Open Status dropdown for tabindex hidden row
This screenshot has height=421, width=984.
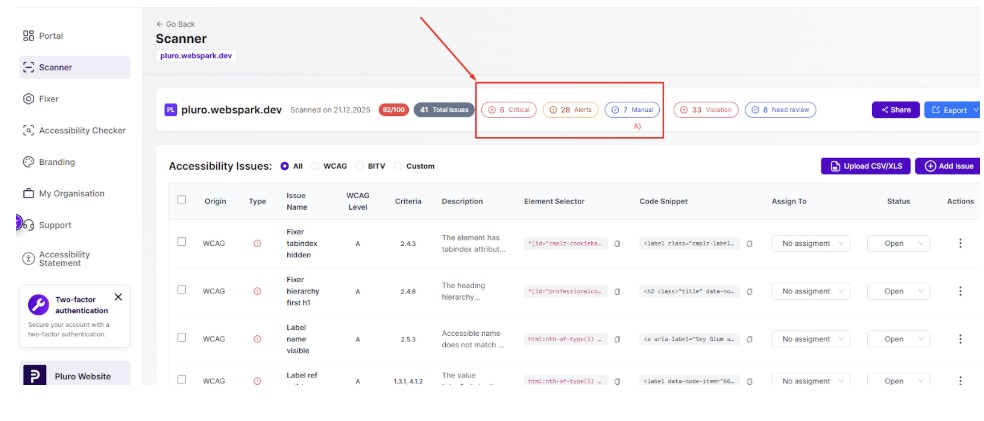899,243
